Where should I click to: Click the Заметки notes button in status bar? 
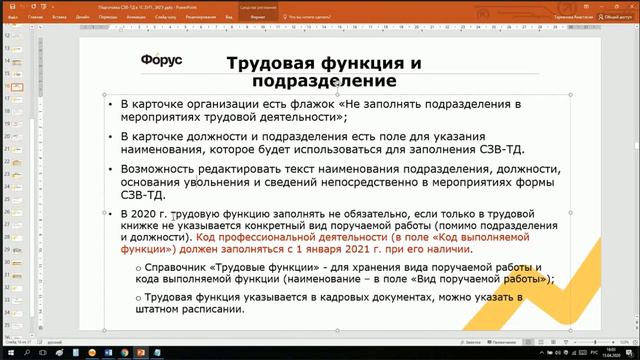pyautogui.click(x=471, y=342)
